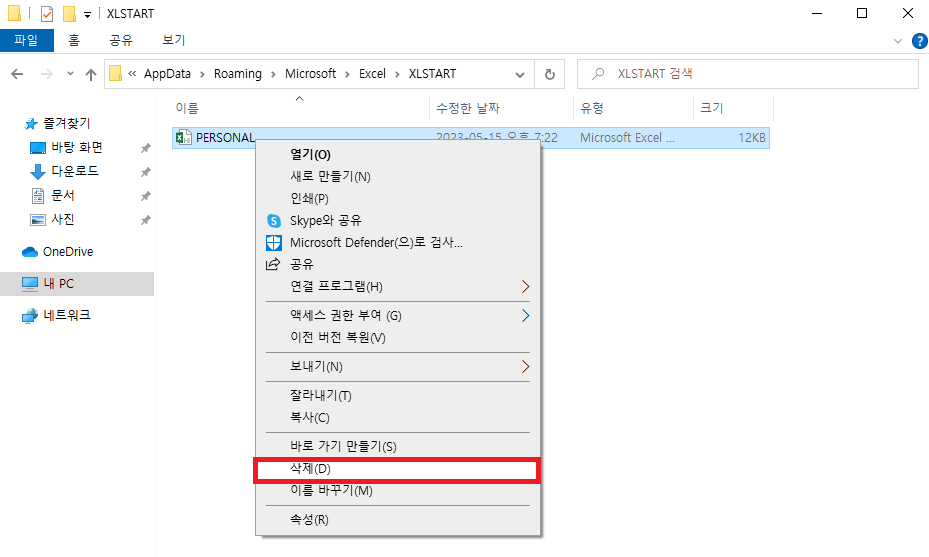
Task: Expand the address bar history dropdown
Action: 520,75
